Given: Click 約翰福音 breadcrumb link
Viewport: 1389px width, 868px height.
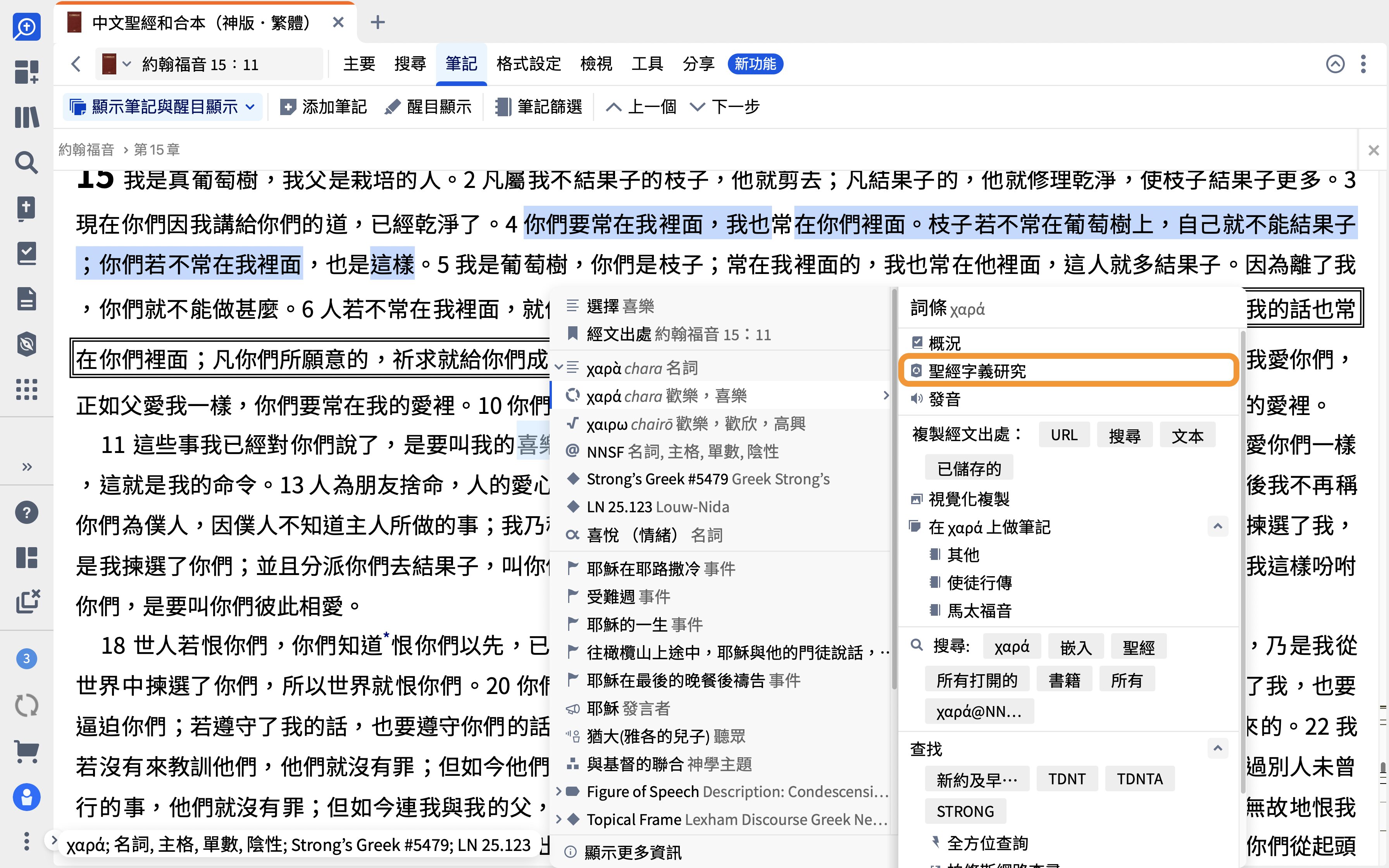Looking at the screenshot, I should point(87,150).
